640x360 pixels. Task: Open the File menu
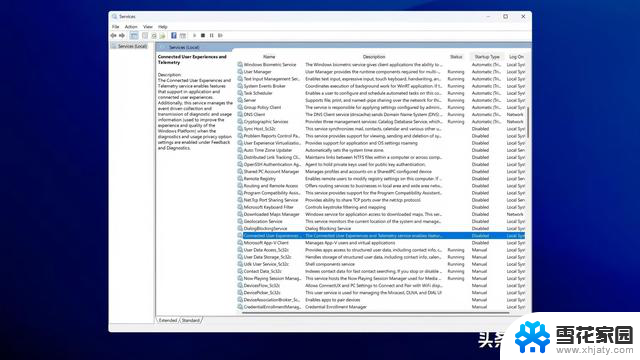tap(116, 27)
